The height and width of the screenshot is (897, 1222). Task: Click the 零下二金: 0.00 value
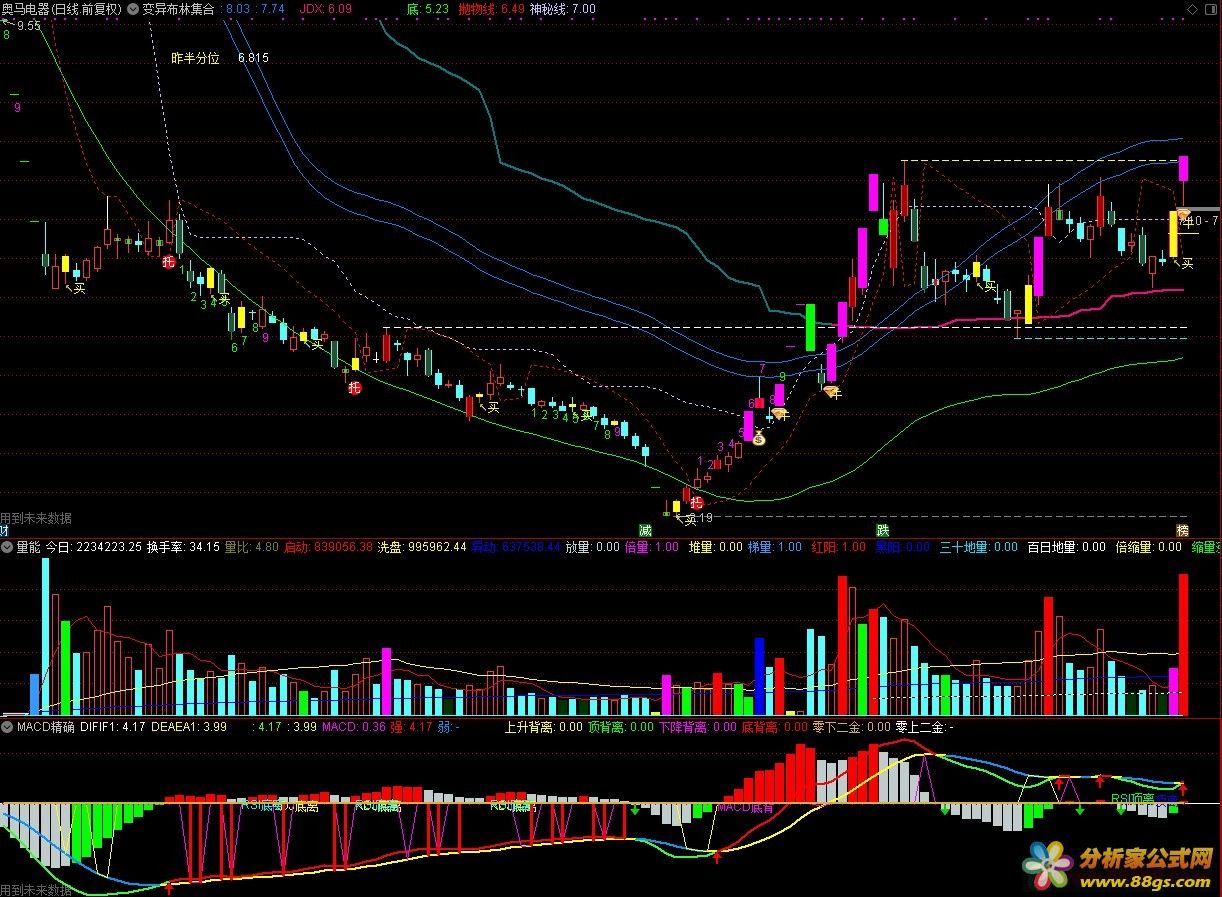851,727
